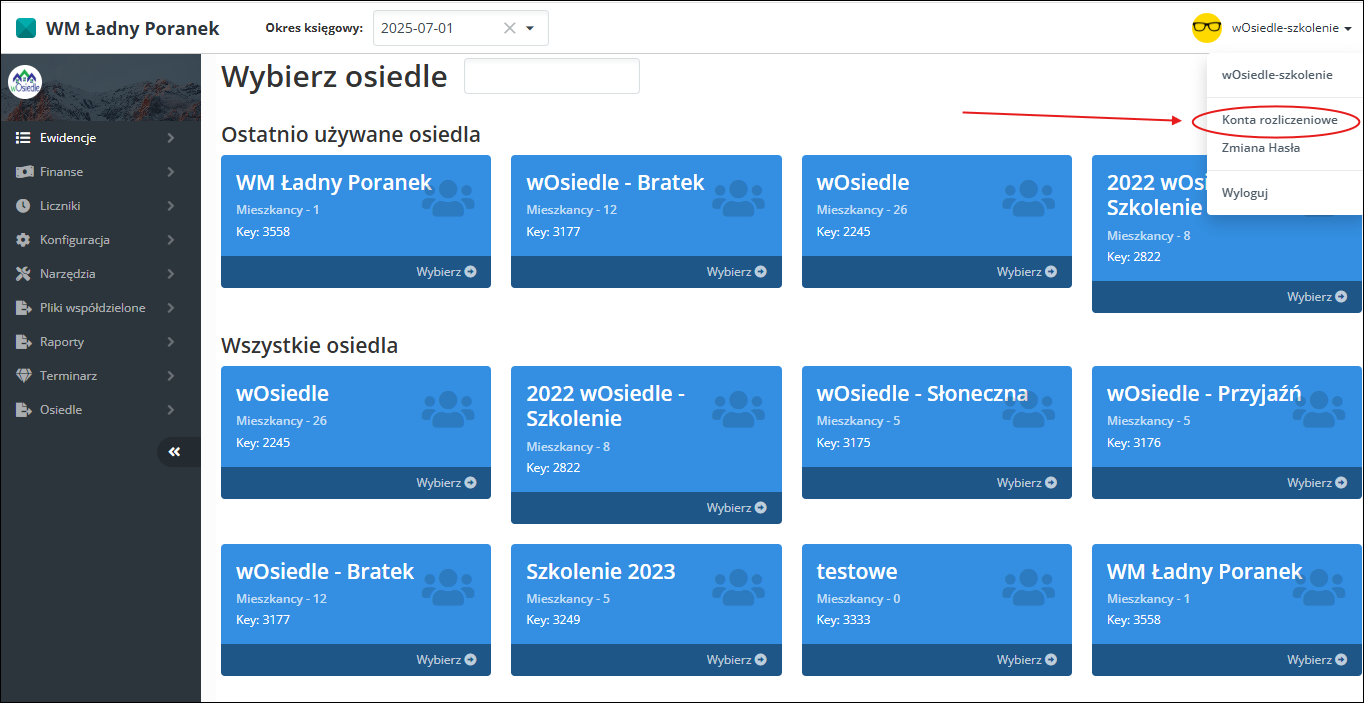Clear the accounting period date with X
Viewport: 1364px width, 703px height.
(x=509, y=28)
